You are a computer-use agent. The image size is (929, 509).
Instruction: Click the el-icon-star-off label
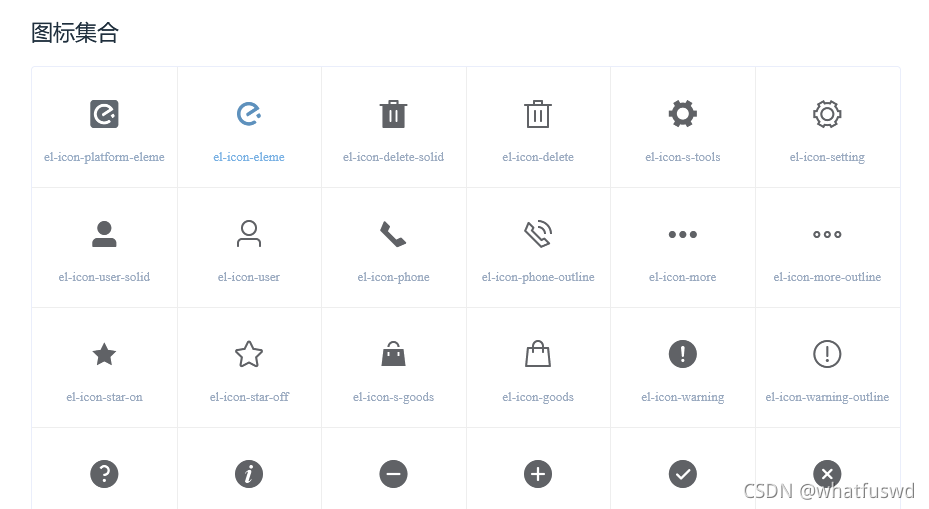pyautogui.click(x=249, y=397)
